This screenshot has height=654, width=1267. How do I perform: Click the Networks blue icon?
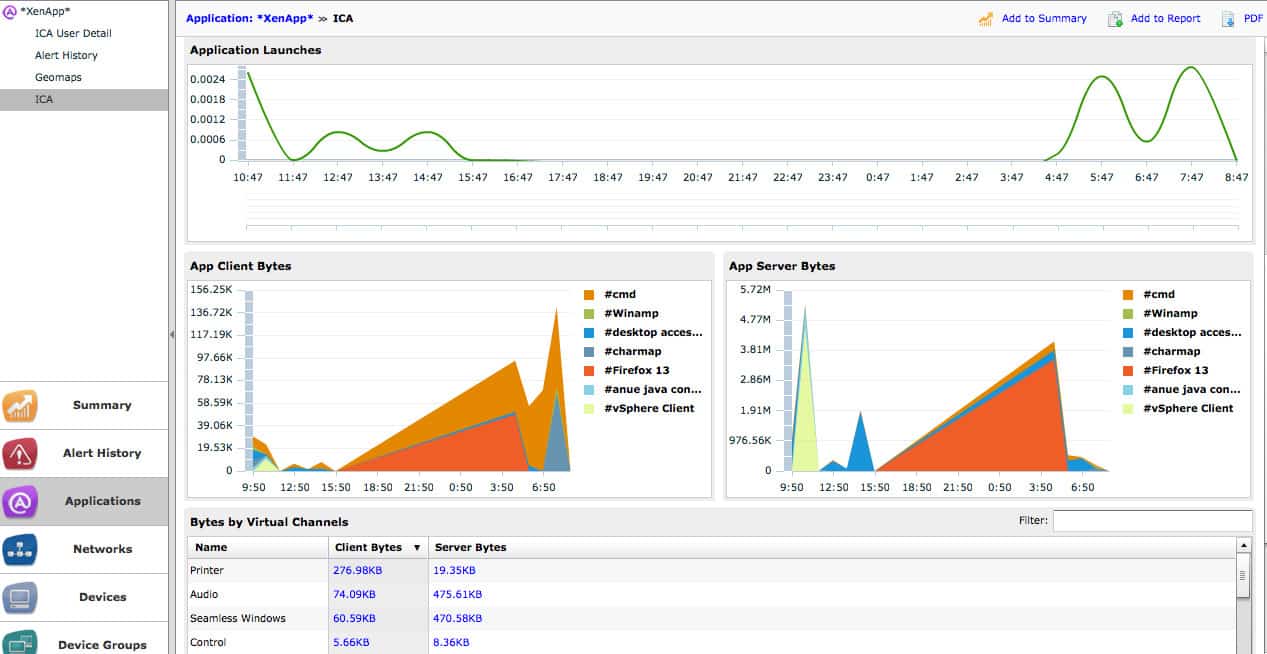pos(20,549)
